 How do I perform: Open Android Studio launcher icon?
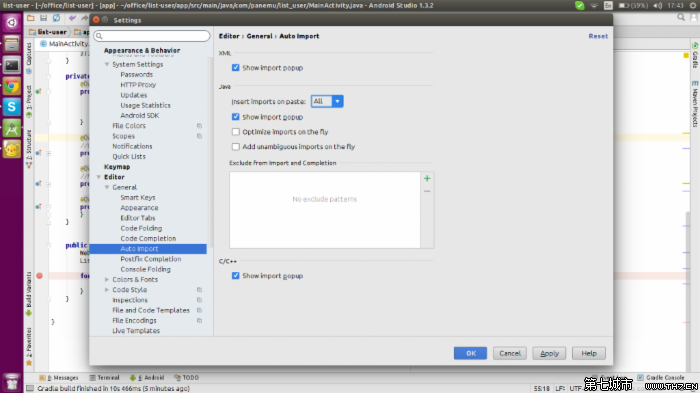point(12,129)
